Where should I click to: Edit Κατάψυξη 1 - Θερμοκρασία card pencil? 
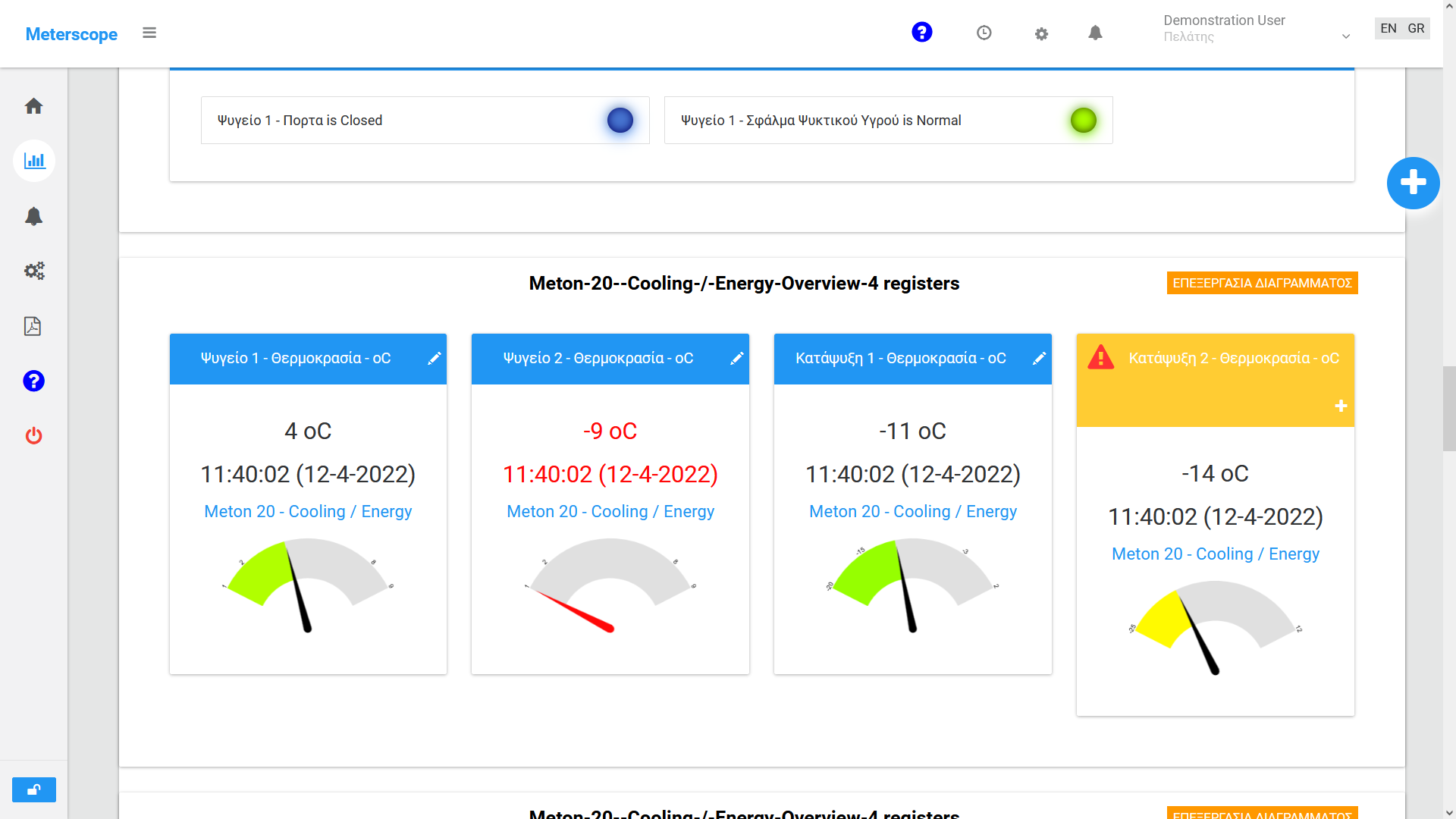coord(1039,359)
